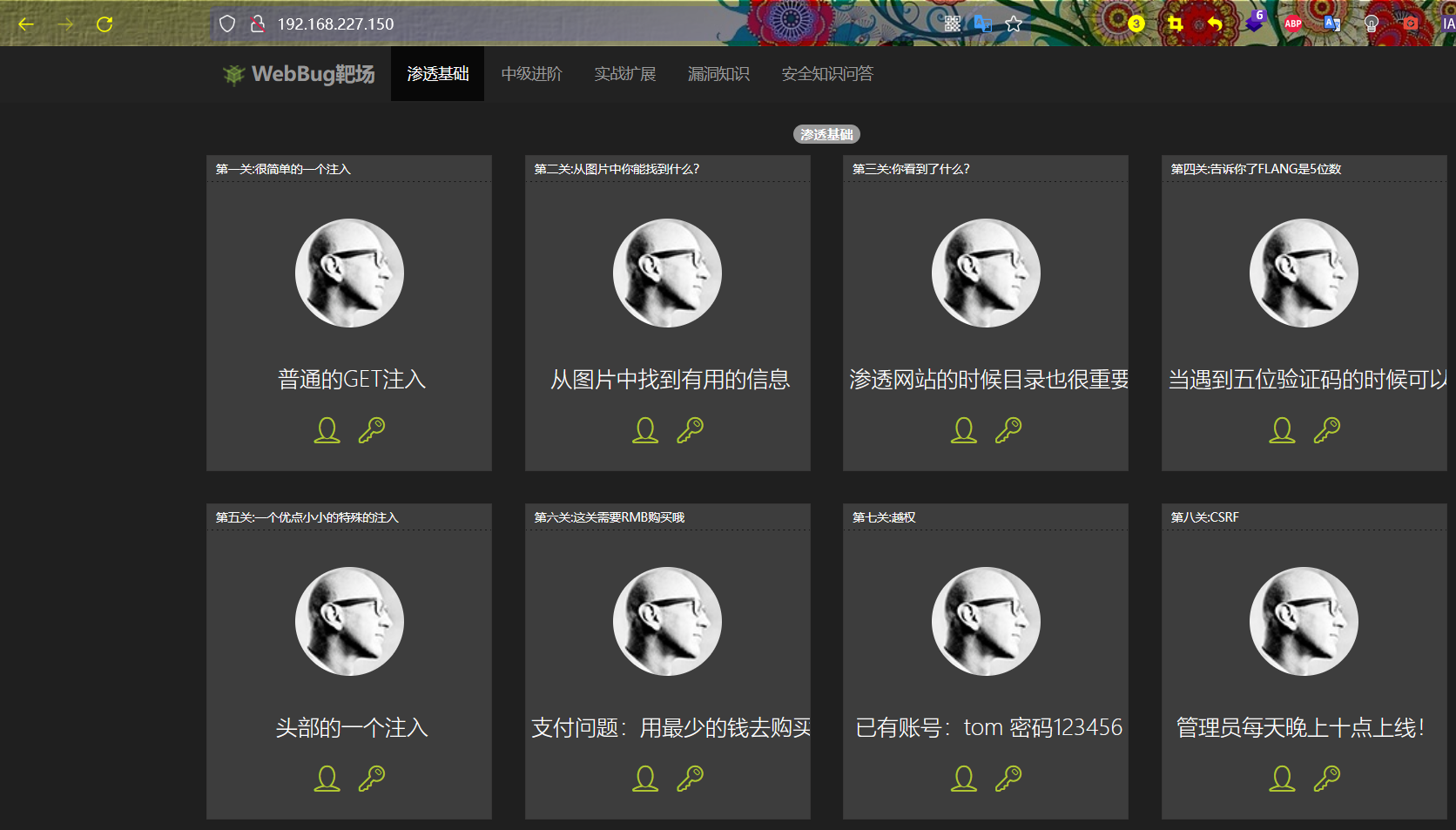
Task: Click the Google Translate extension icon in toolbar
Action: 1332,24
